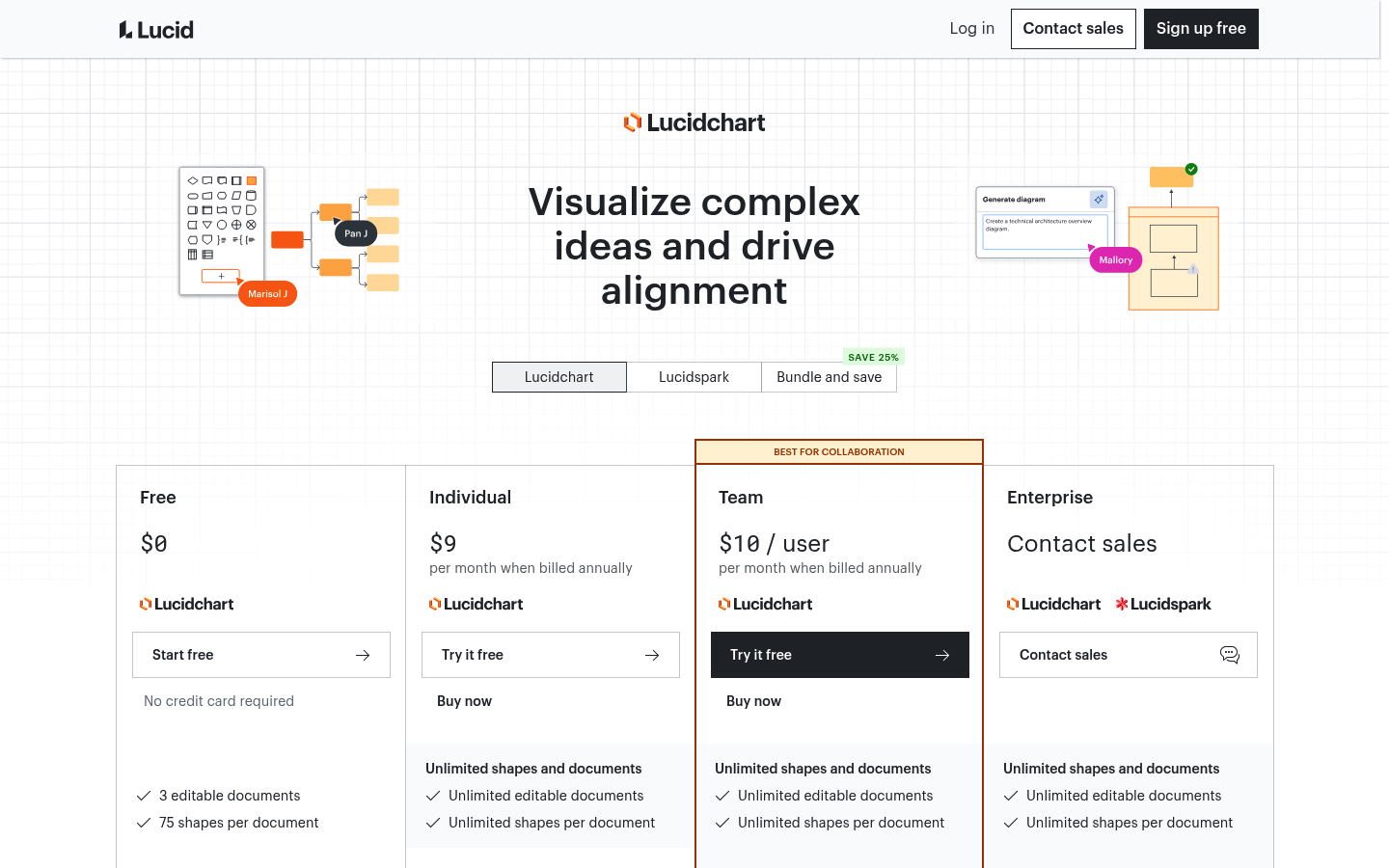Click arrow icon on Start free button
The image size is (1389, 868).
[363, 655]
